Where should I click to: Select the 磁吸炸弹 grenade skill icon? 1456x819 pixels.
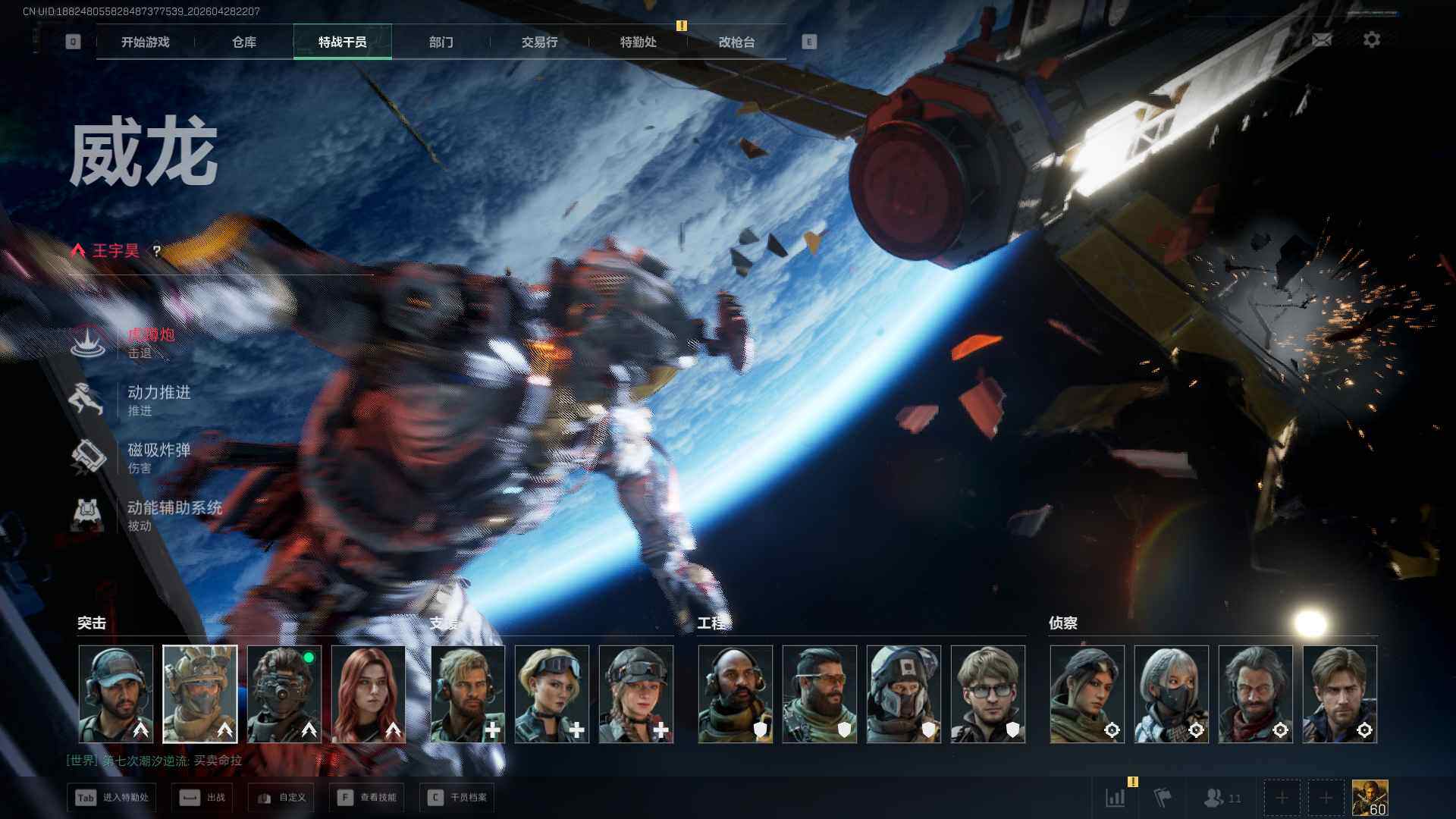[x=88, y=457]
